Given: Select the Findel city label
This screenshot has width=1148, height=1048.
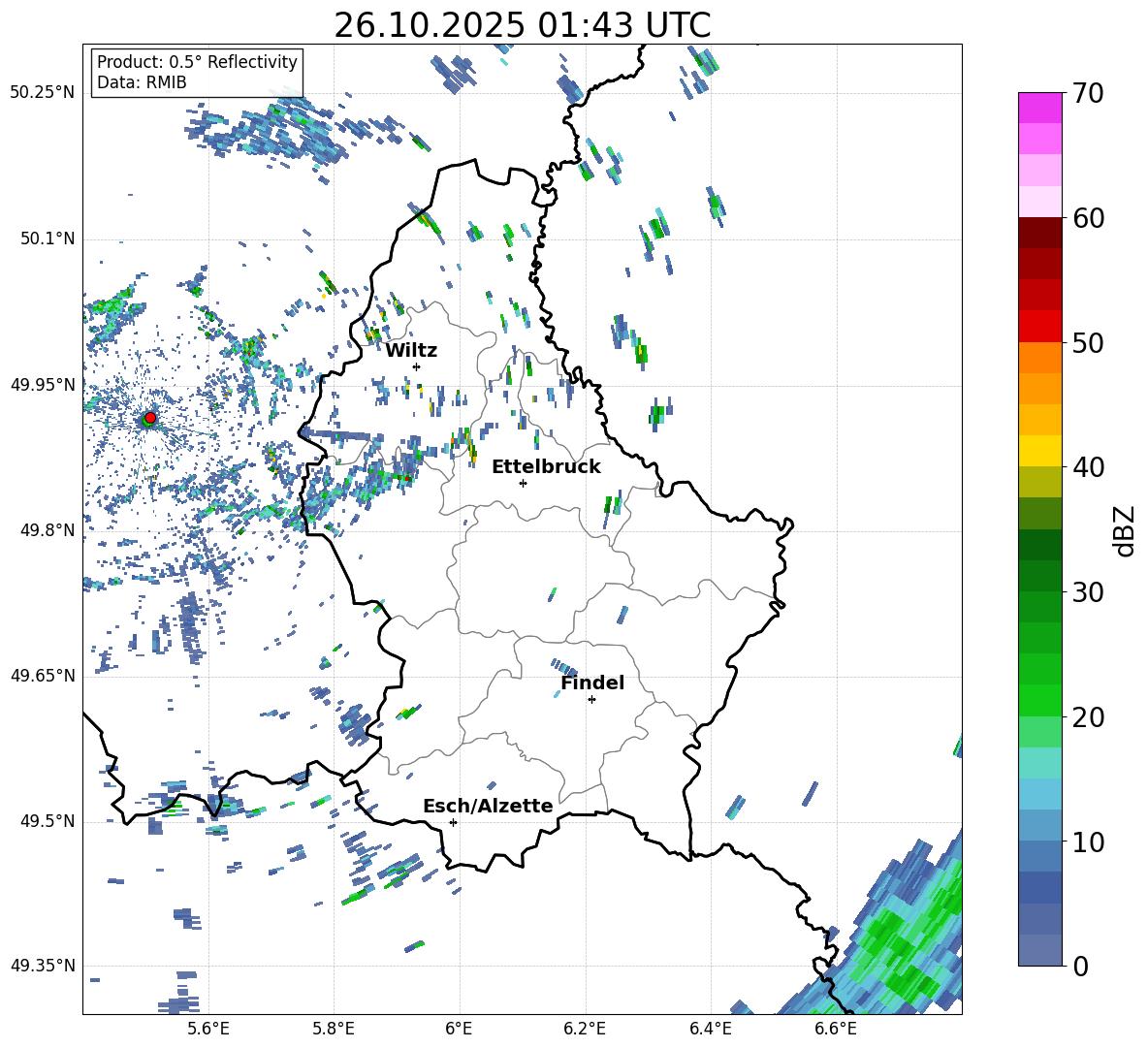Looking at the screenshot, I should click(x=591, y=683).
